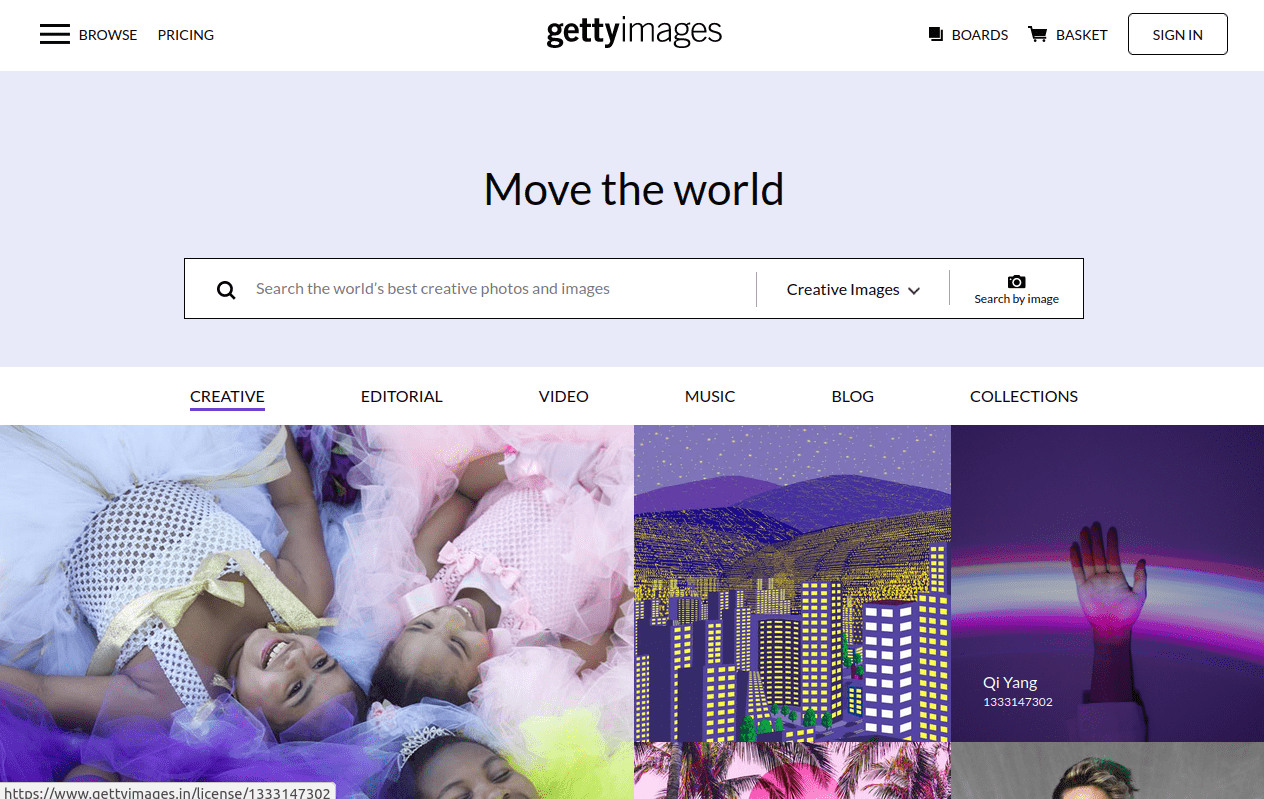Open the Boards link text

pos(980,35)
